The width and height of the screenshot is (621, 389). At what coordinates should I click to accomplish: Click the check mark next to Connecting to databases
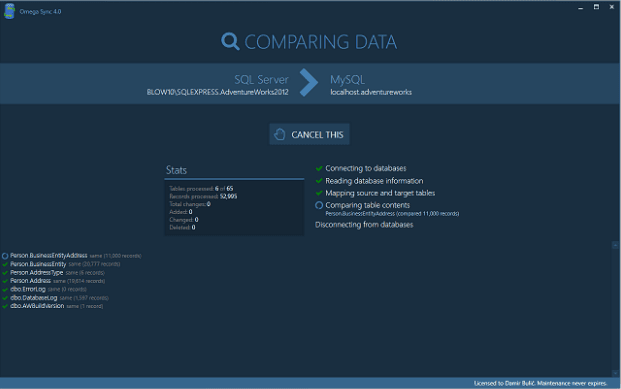pos(319,168)
